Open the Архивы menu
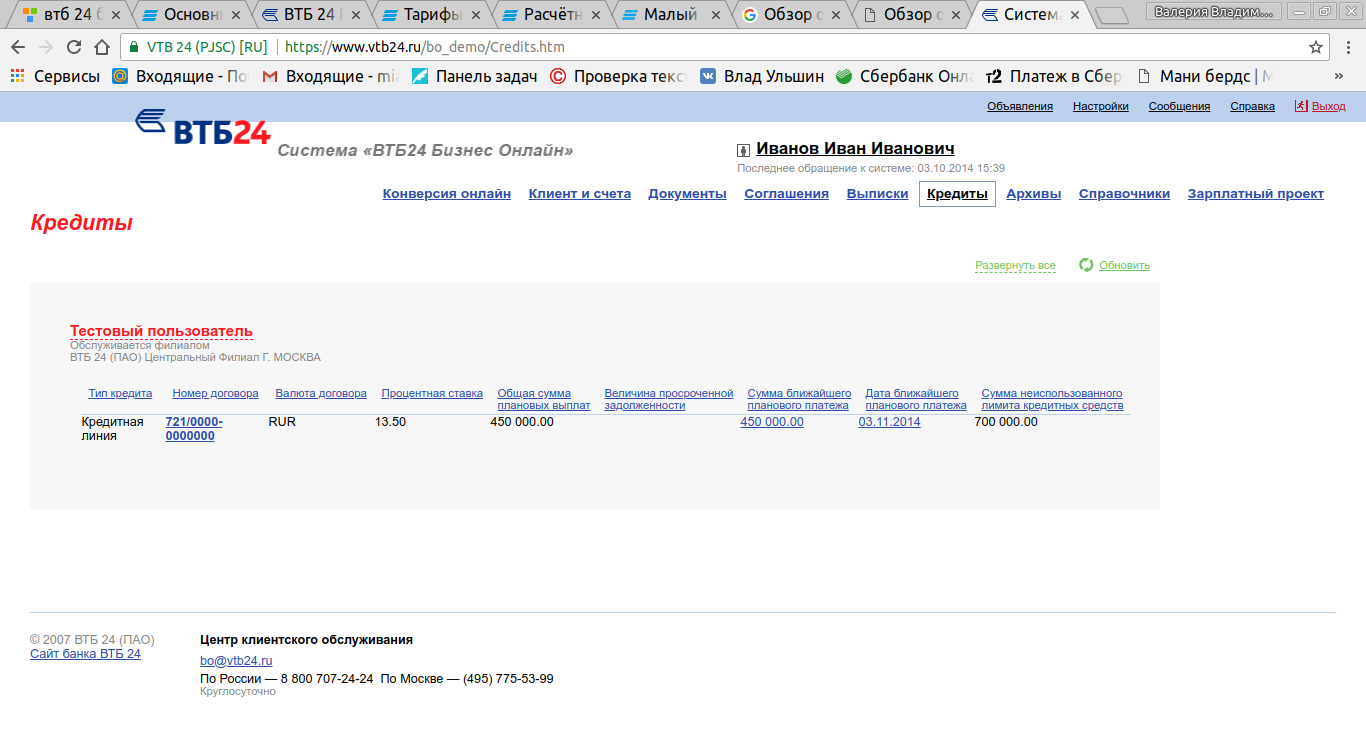This screenshot has width=1366, height=738. (1034, 194)
